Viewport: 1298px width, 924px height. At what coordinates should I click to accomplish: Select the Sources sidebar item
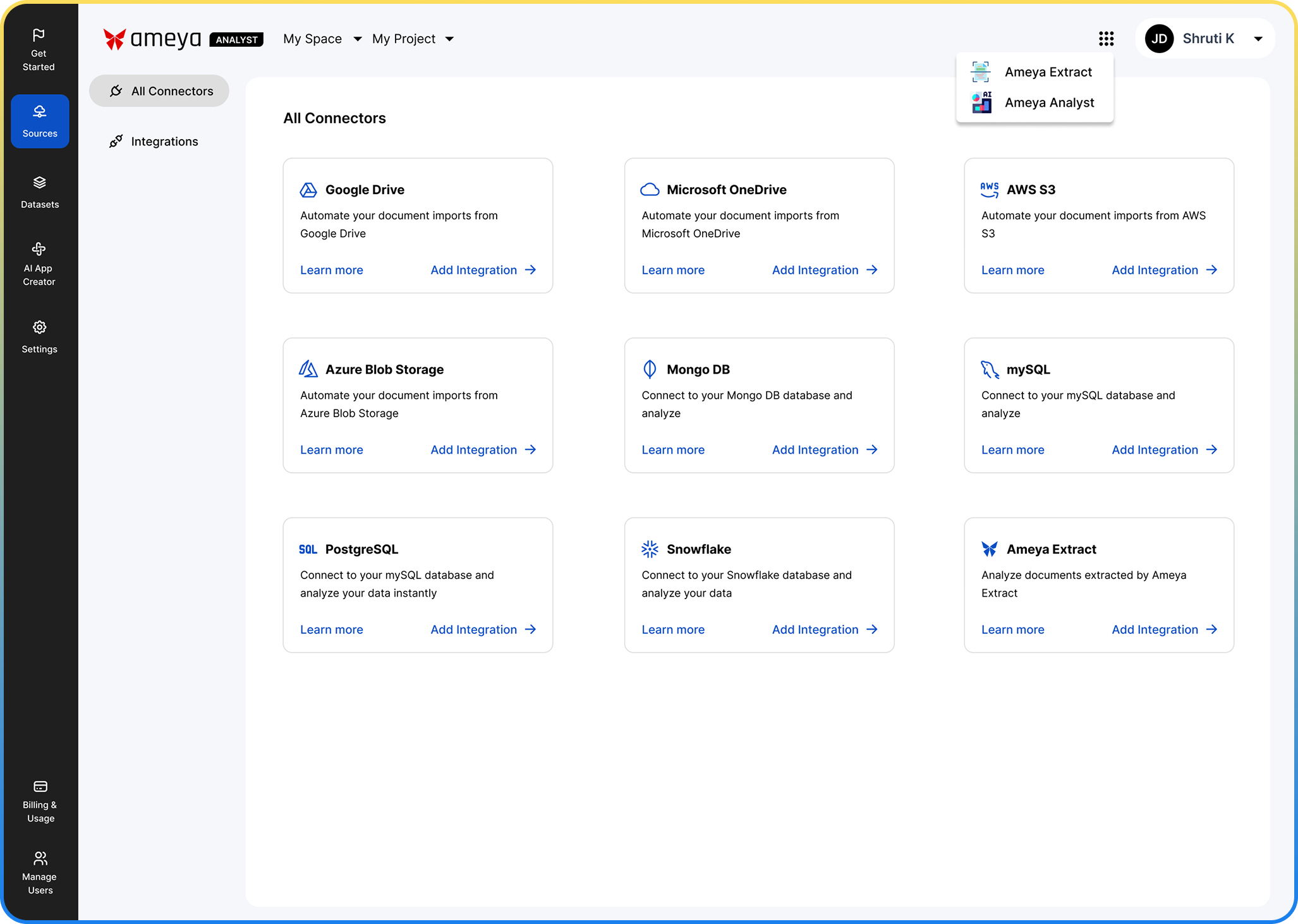(x=40, y=121)
